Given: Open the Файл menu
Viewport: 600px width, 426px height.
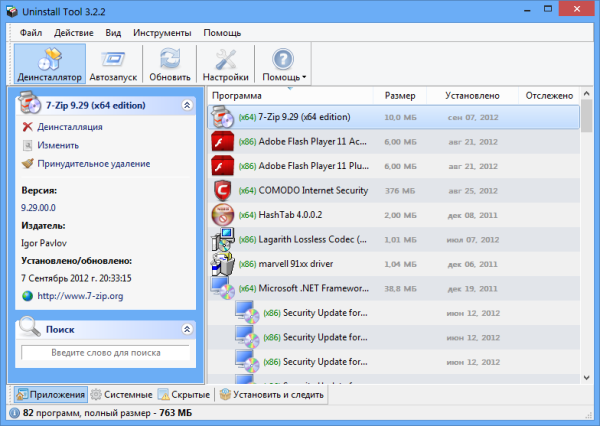Looking at the screenshot, I should click(31, 33).
